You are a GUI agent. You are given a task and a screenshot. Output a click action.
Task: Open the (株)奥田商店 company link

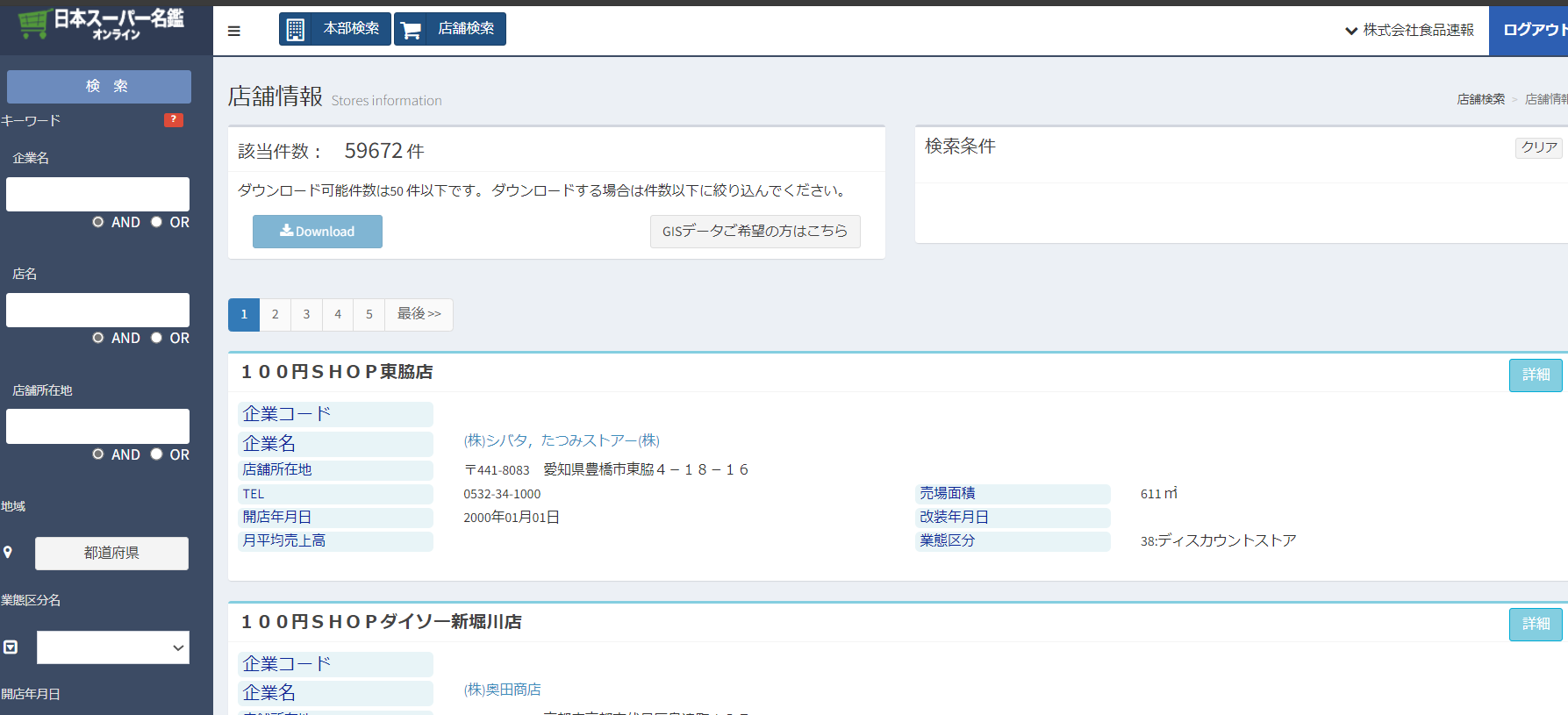point(502,690)
